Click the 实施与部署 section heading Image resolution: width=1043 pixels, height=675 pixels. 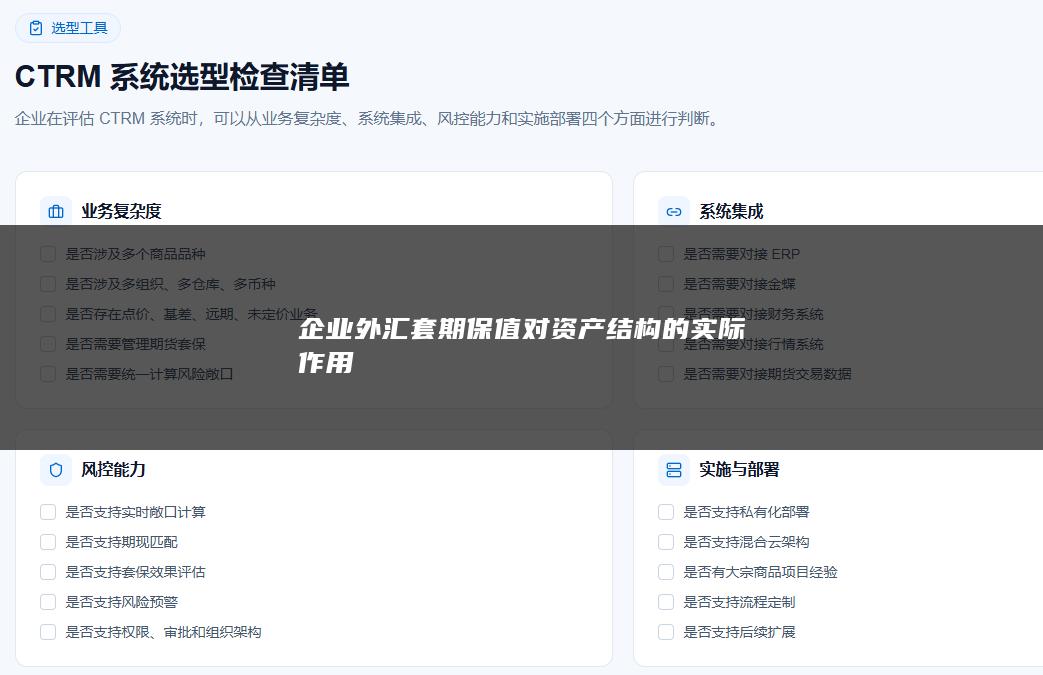739,470
